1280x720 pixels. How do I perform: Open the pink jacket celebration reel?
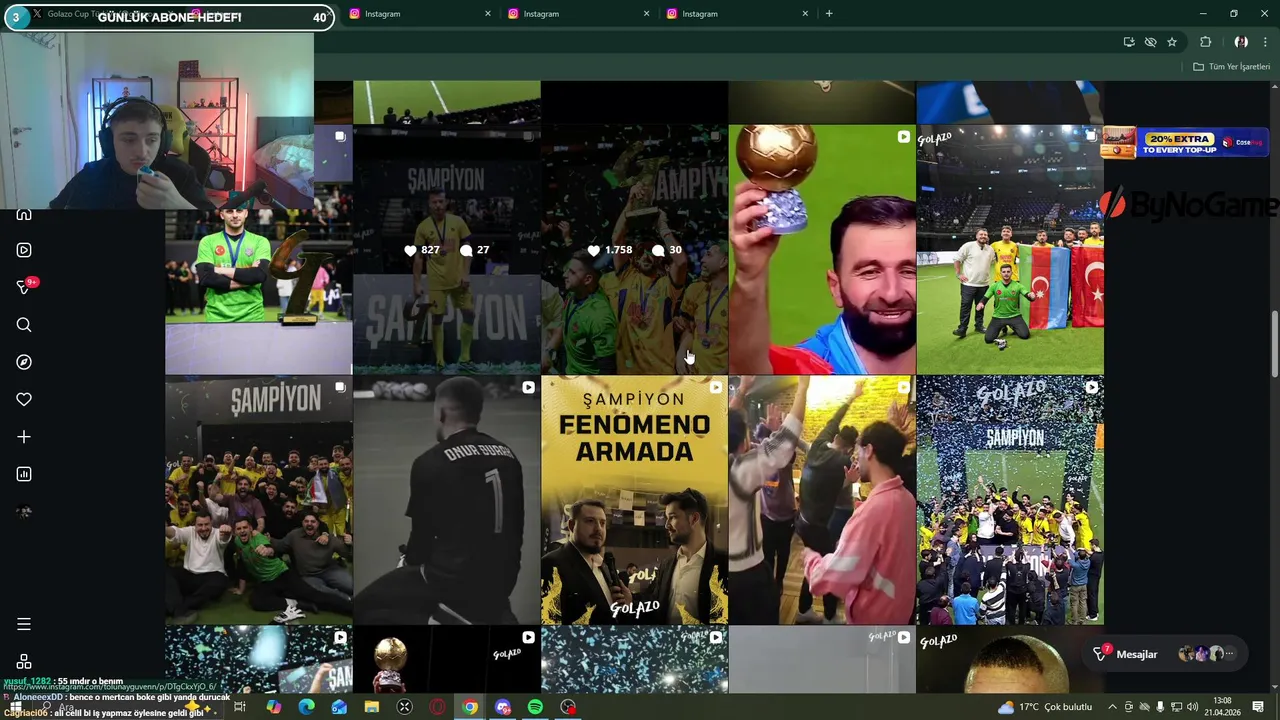click(x=822, y=500)
